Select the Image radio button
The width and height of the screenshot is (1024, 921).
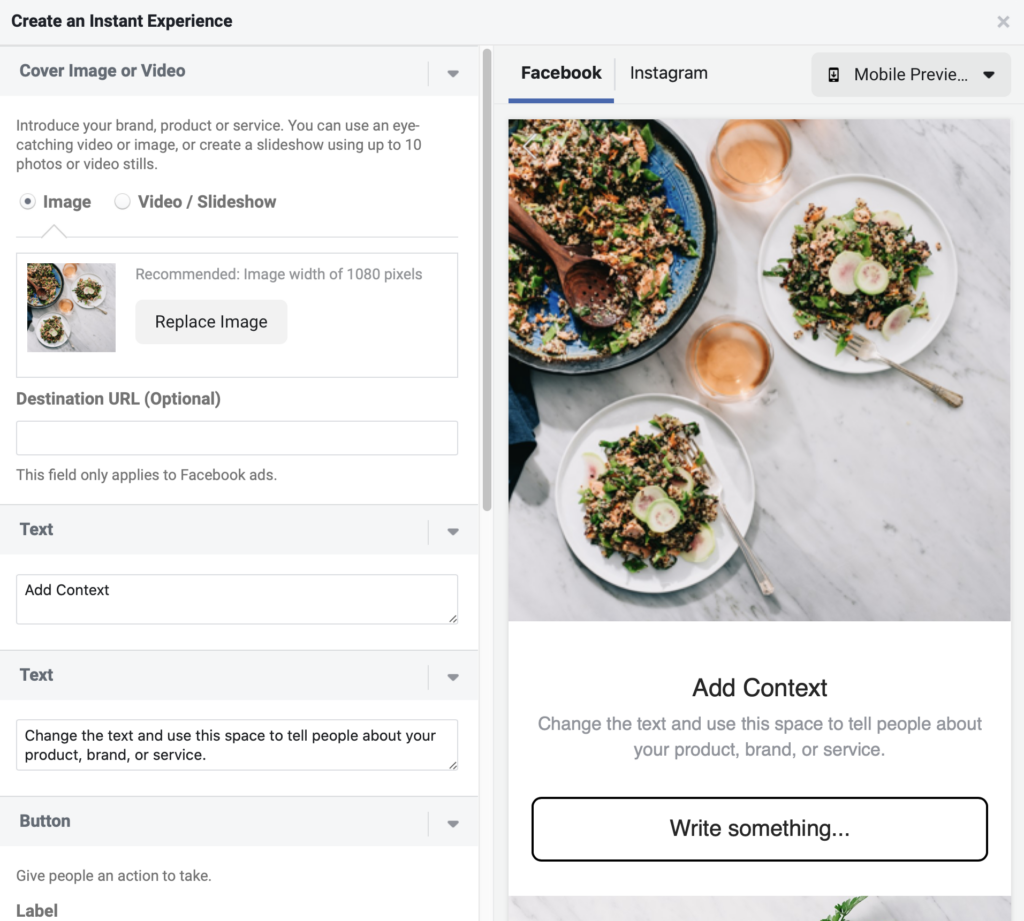tap(30, 201)
